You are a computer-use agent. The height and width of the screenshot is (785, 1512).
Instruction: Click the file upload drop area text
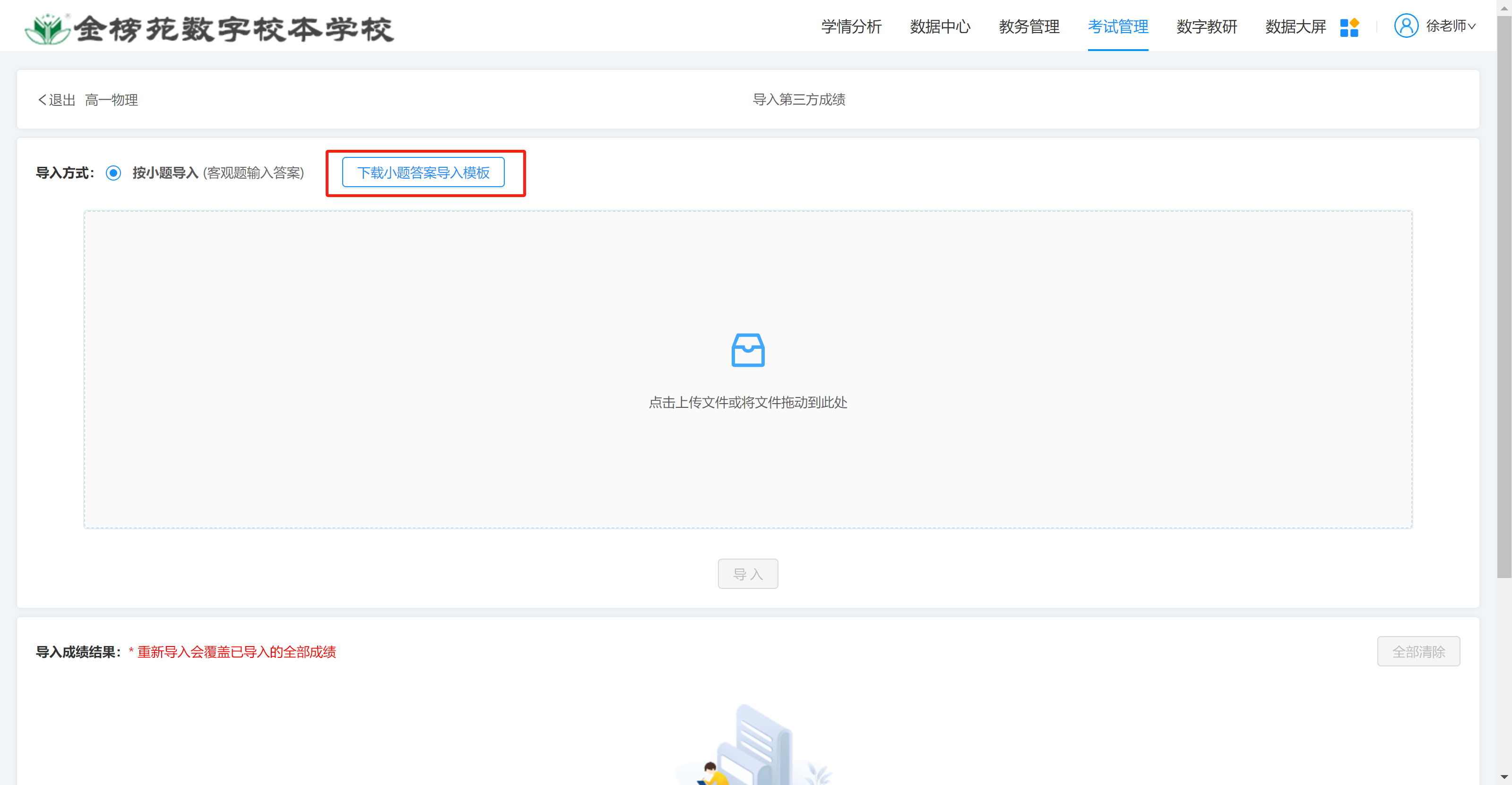748,403
